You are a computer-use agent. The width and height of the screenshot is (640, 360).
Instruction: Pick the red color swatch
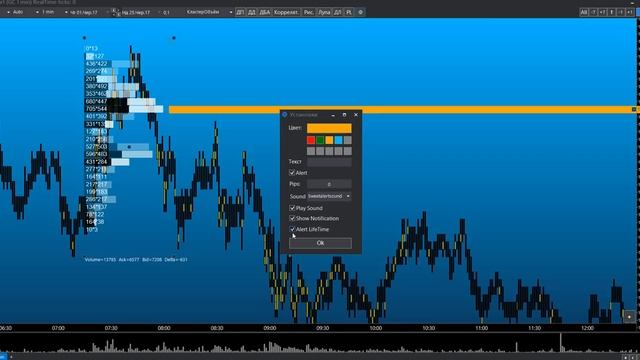[x=311, y=140]
